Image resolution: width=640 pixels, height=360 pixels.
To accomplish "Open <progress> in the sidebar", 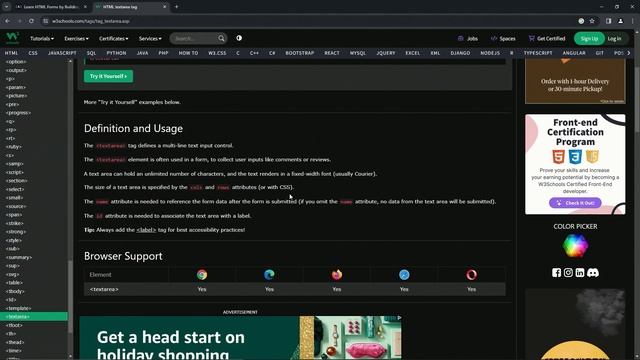I will tap(18, 113).
